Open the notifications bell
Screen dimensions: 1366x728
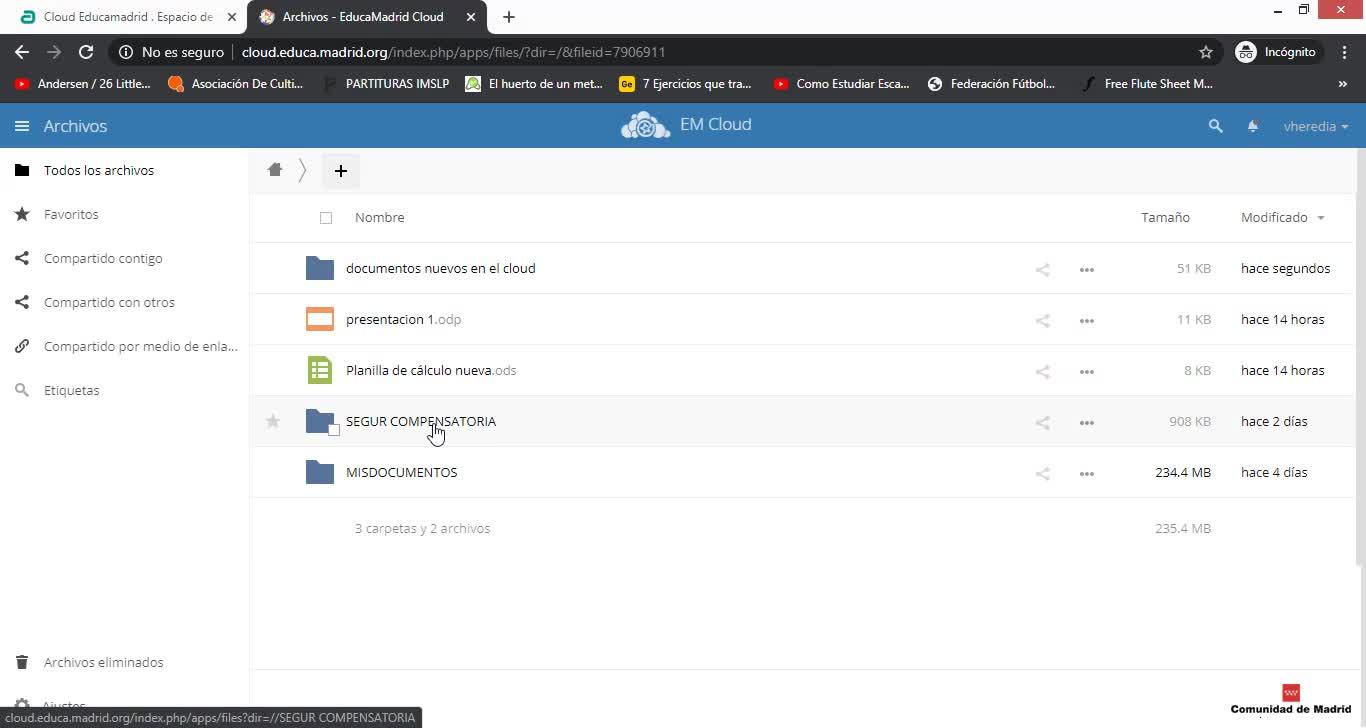[1253, 126]
